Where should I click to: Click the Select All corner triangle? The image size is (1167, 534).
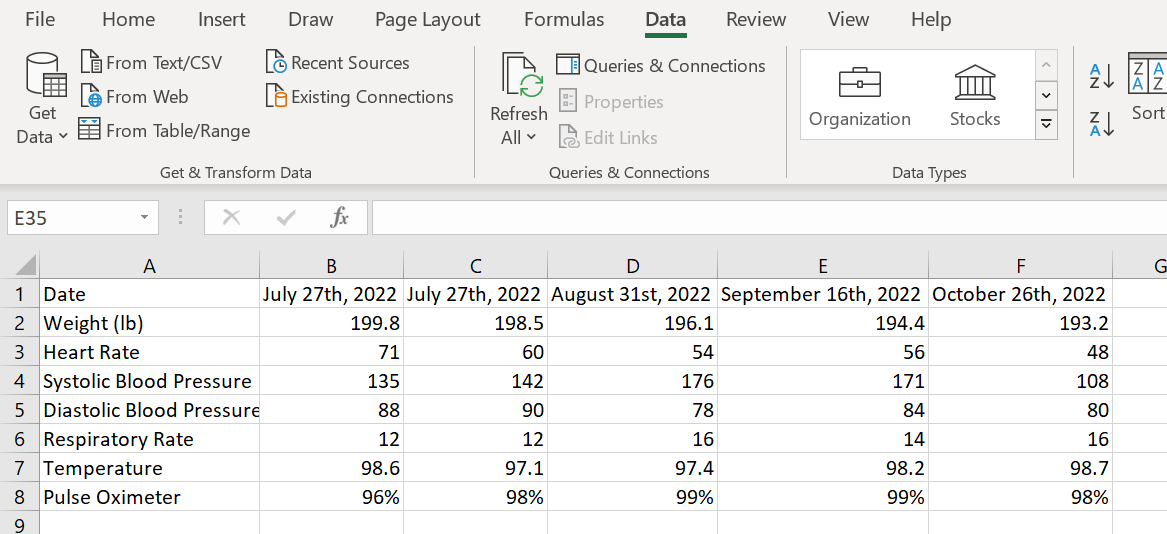(x=25, y=265)
